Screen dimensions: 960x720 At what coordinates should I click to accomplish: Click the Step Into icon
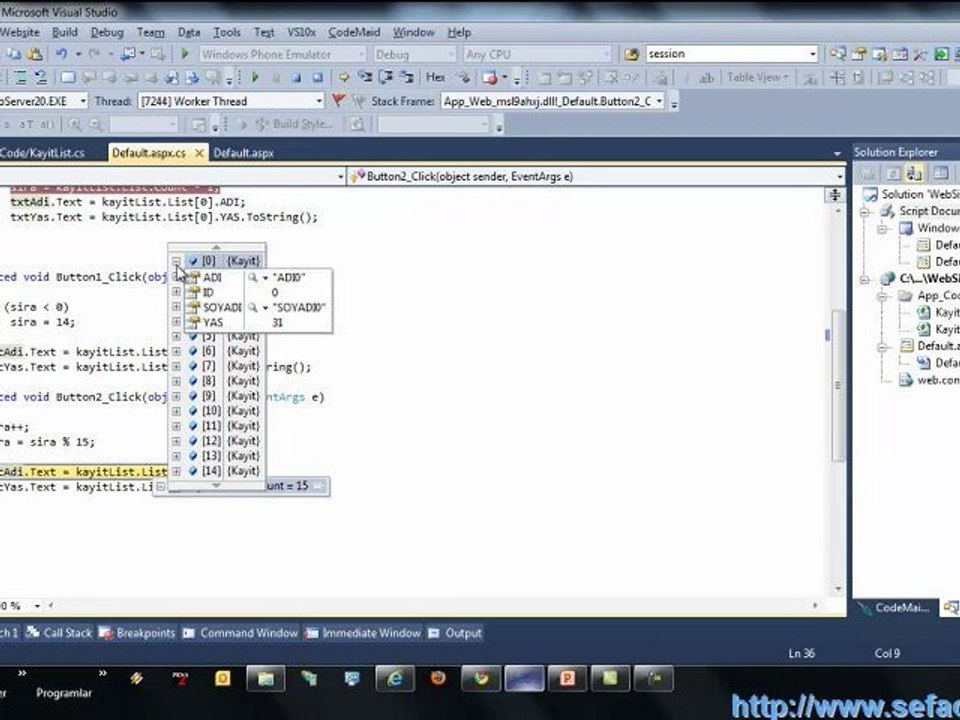click(365, 77)
